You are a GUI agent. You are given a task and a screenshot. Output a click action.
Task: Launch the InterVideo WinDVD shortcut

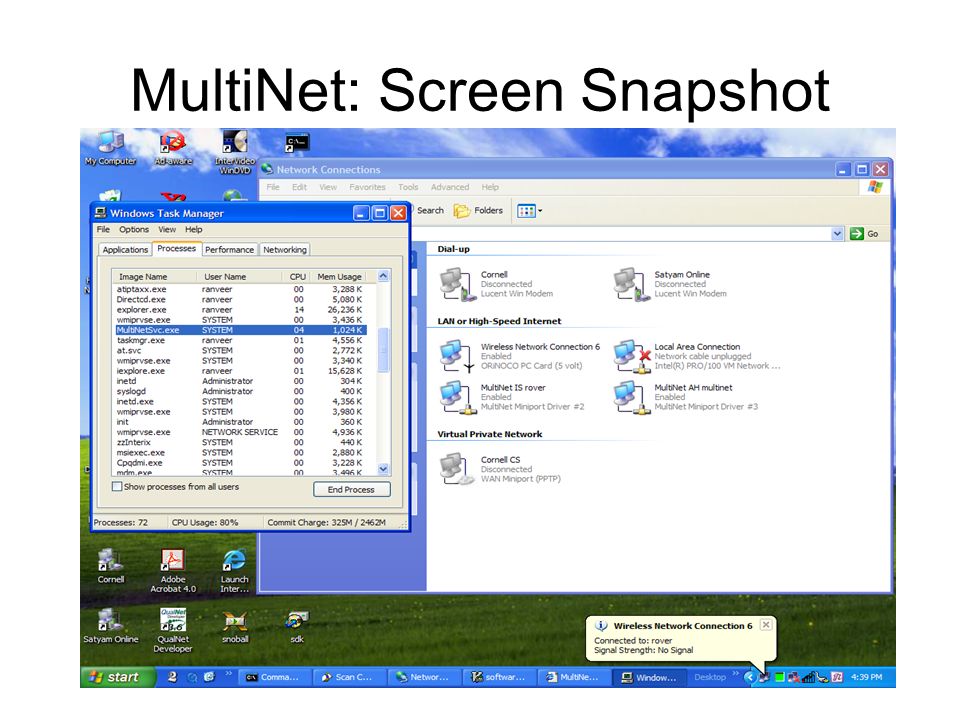tap(234, 151)
